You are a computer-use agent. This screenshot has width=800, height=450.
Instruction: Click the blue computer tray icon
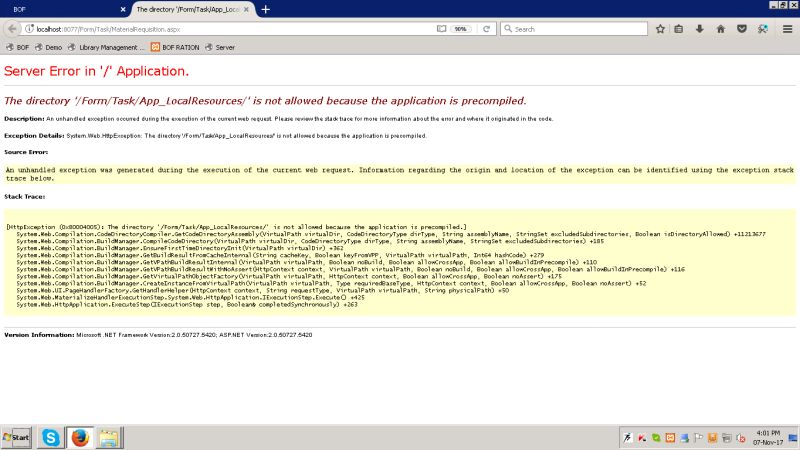(x=684, y=438)
